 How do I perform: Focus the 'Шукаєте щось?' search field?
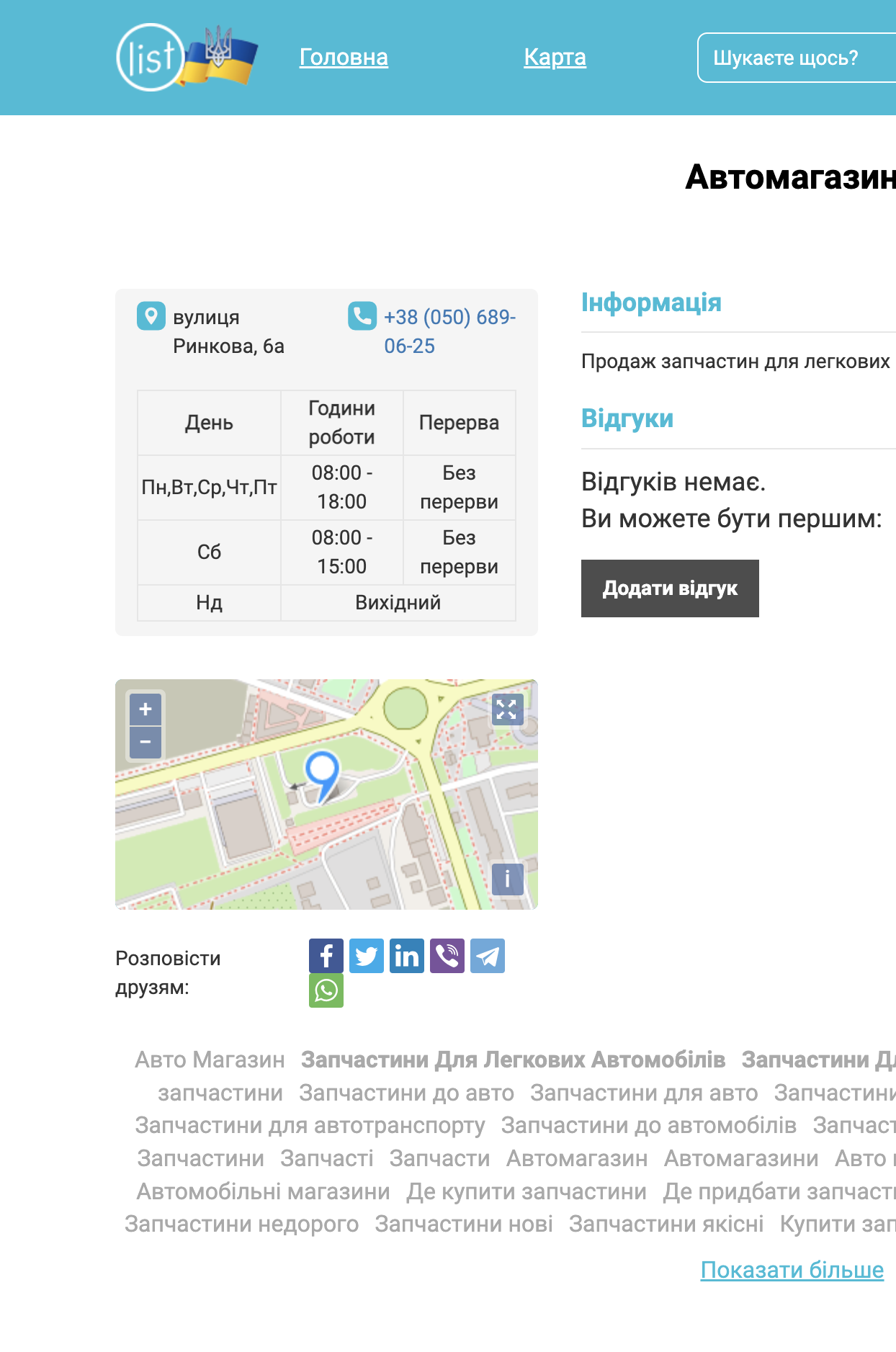coord(797,58)
